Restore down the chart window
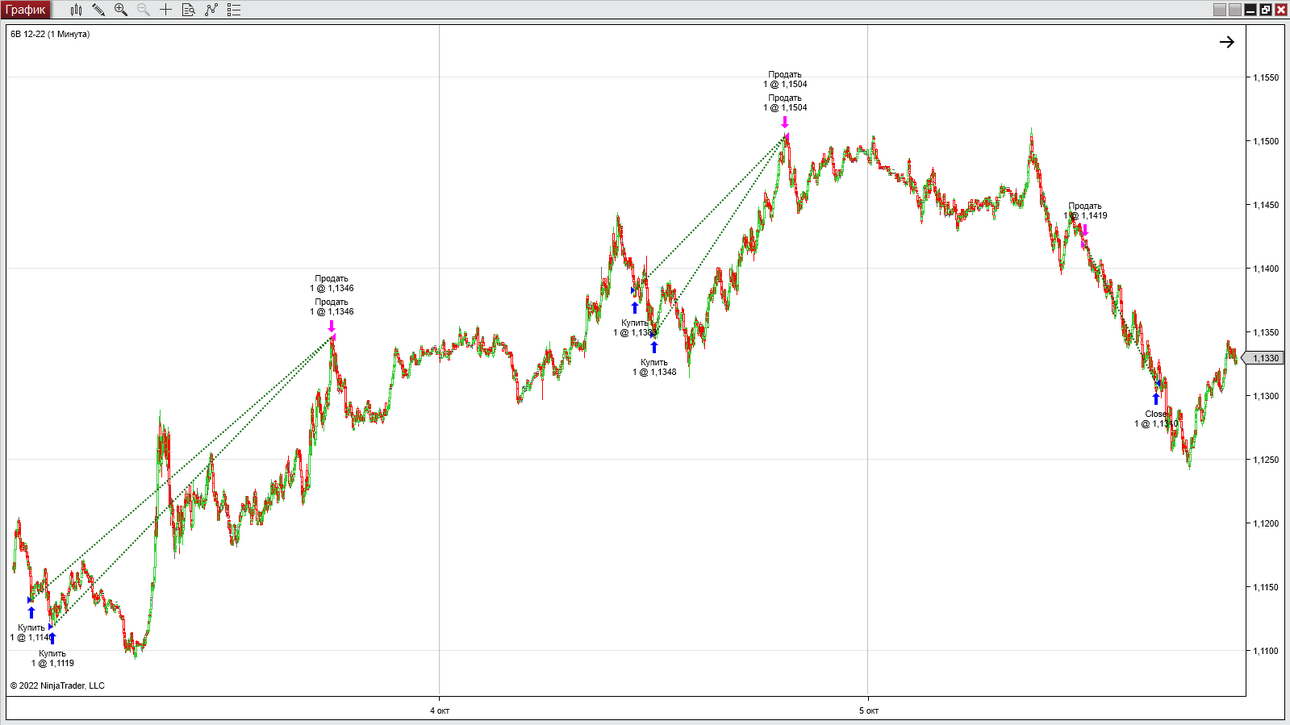 click(1265, 10)
